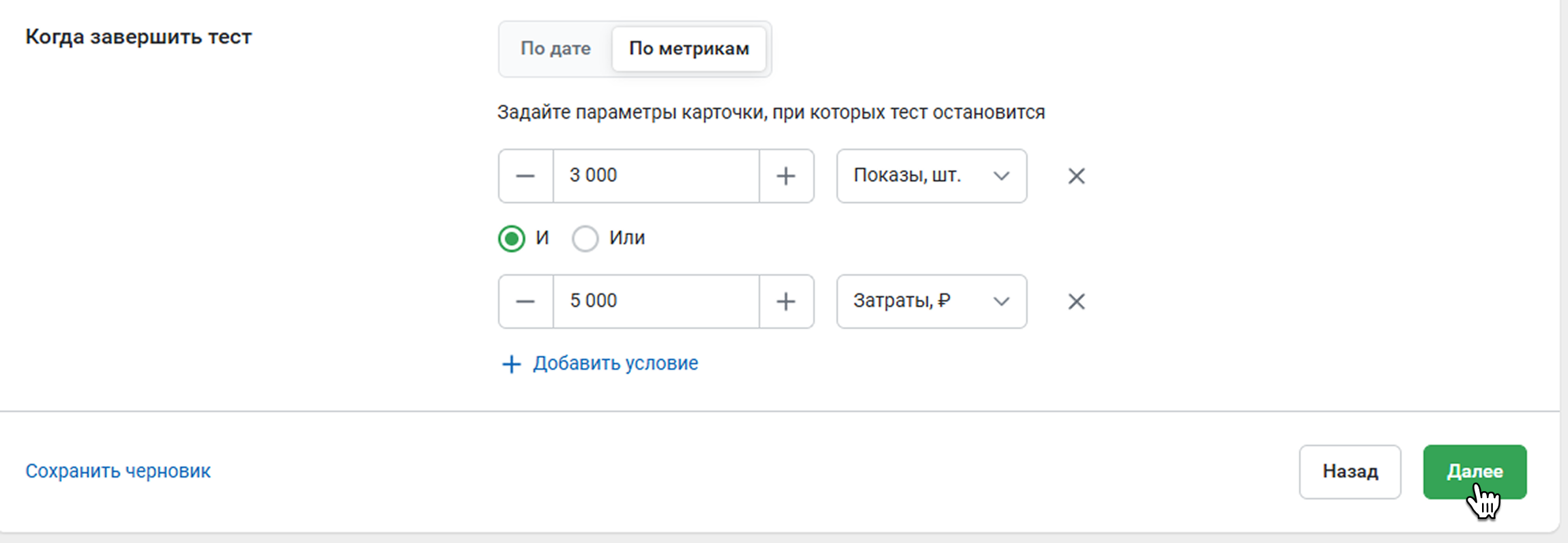Decrease the impressions value with minus
Image resolution: width=1568 pixels, height=543 pixels.
525,176
